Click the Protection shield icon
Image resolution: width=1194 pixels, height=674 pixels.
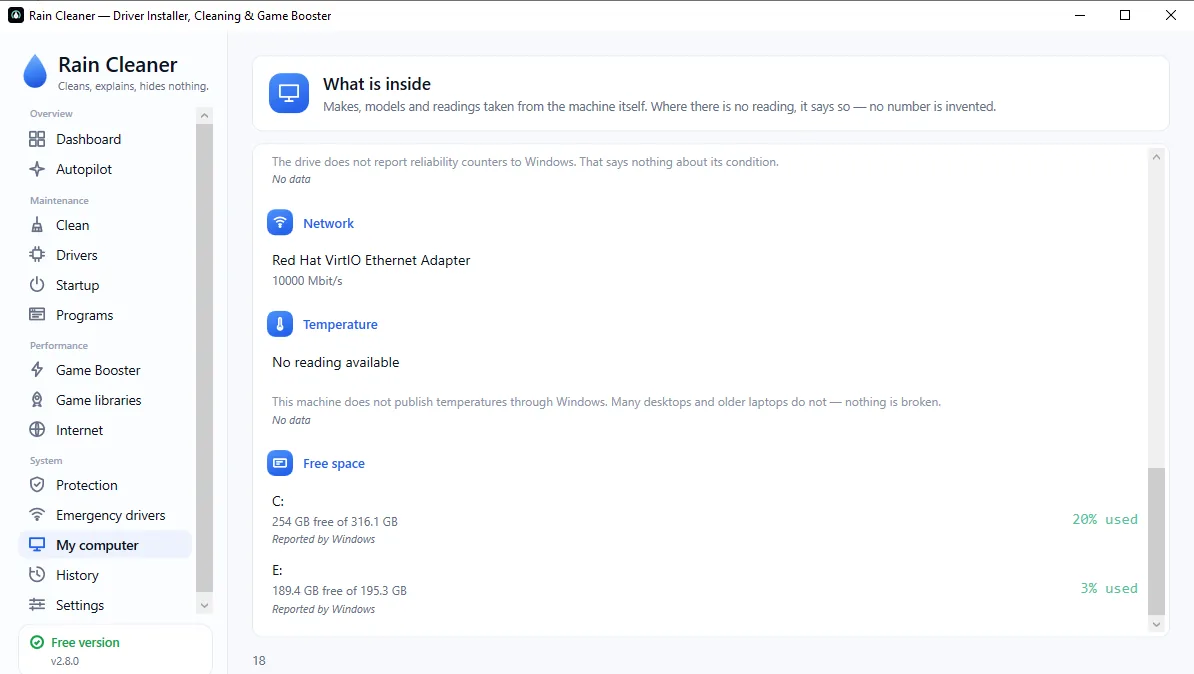[37, 485]
